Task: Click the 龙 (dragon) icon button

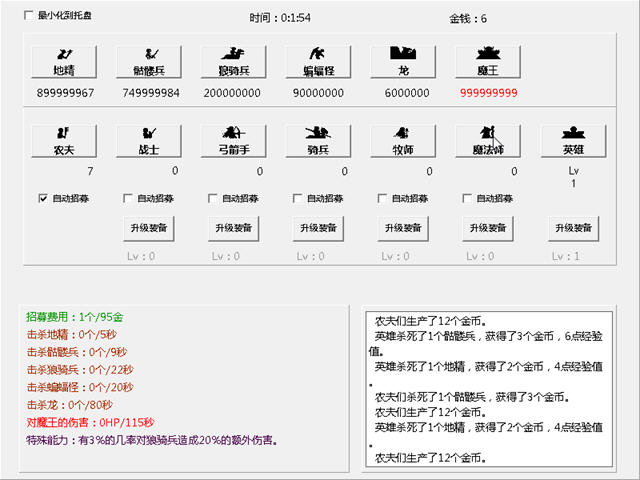Action: (x=404, y=62)
